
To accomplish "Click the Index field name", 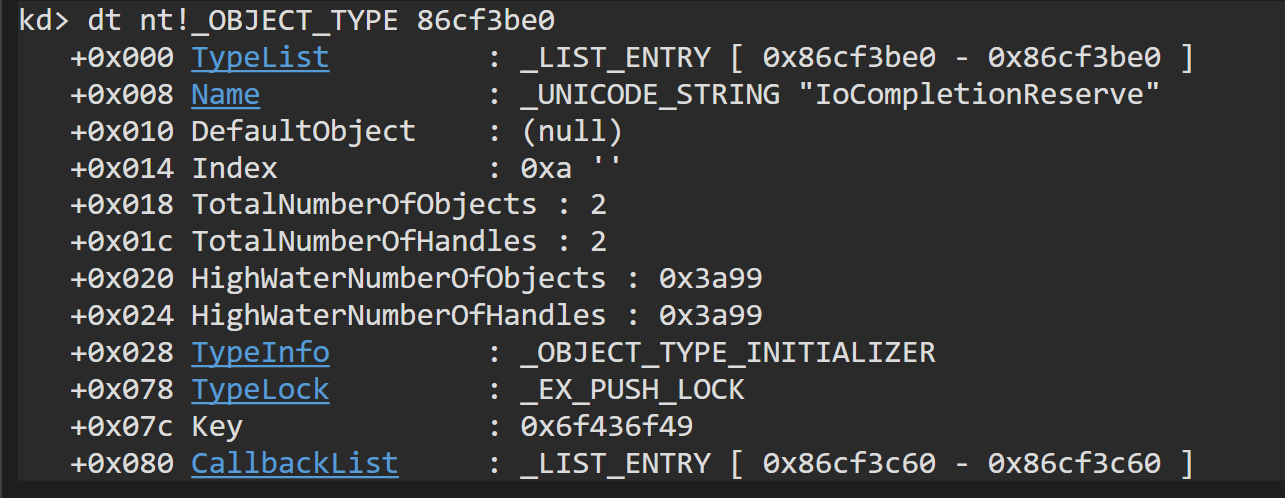I will (x=235, y=169).
